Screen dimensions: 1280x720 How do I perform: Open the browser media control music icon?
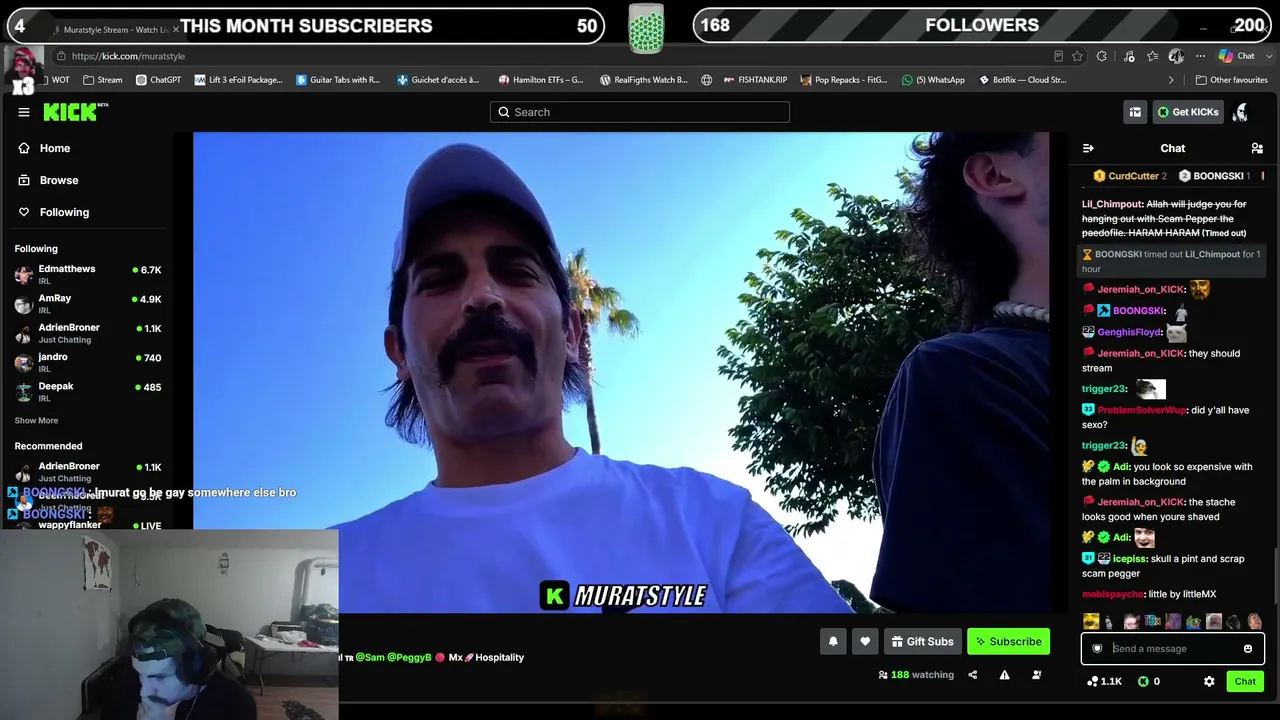click(x=1129, y=56)
